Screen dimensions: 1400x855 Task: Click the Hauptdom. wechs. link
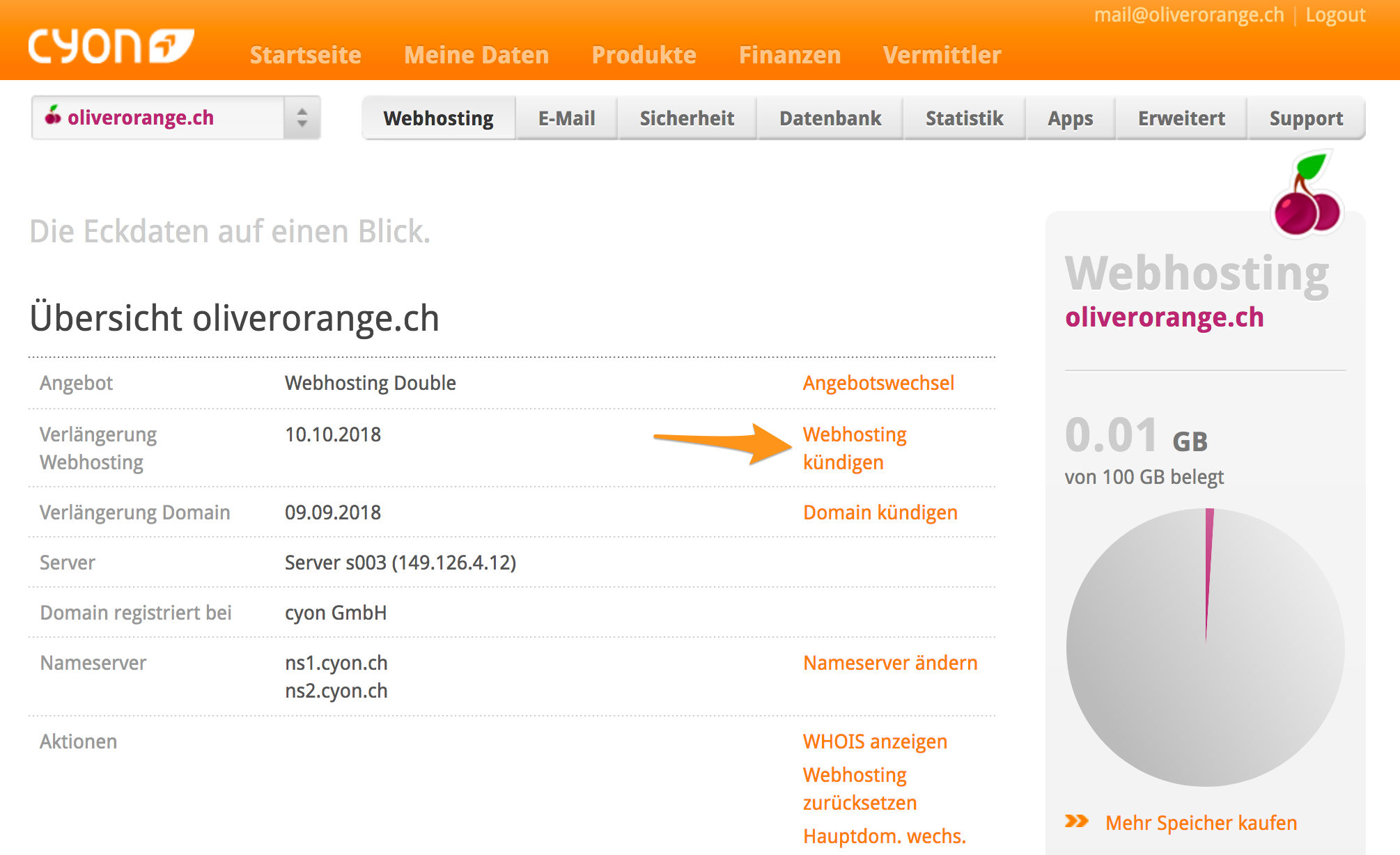coord(885,836)
